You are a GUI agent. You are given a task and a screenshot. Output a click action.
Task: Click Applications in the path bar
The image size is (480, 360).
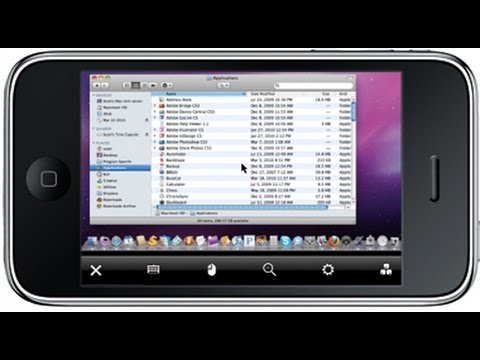(204, 213)
